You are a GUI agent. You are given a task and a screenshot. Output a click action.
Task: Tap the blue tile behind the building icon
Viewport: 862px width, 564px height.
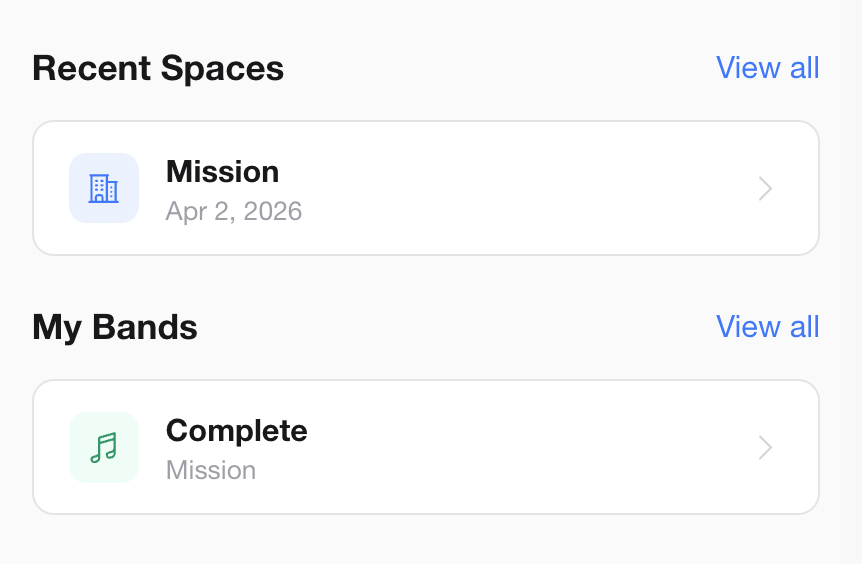pyautogui.click(x=81, y=166)
